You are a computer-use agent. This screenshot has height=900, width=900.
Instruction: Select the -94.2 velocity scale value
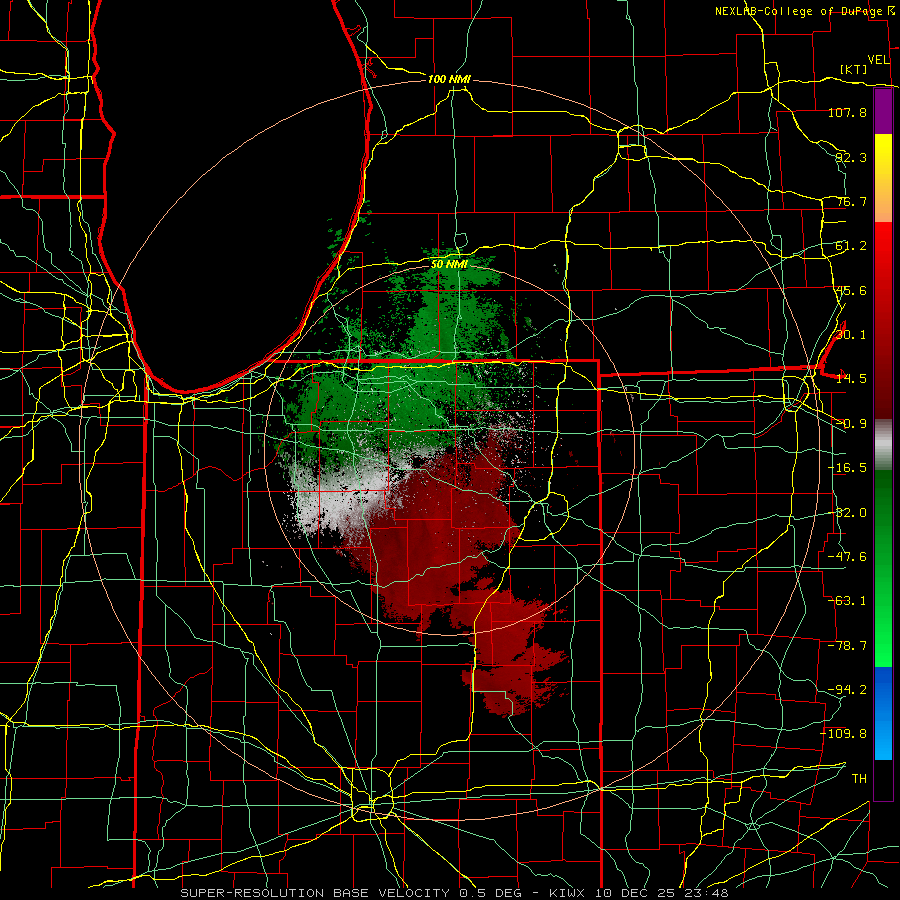click(847, 690)
